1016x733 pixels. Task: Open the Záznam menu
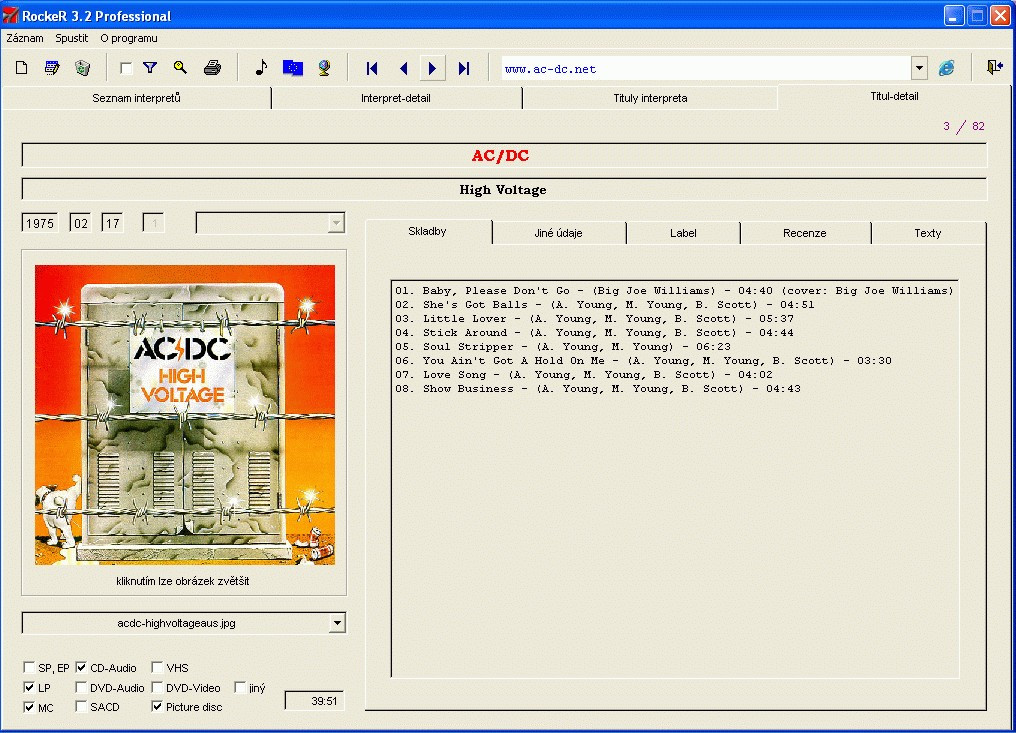click(x=25, y=38)
